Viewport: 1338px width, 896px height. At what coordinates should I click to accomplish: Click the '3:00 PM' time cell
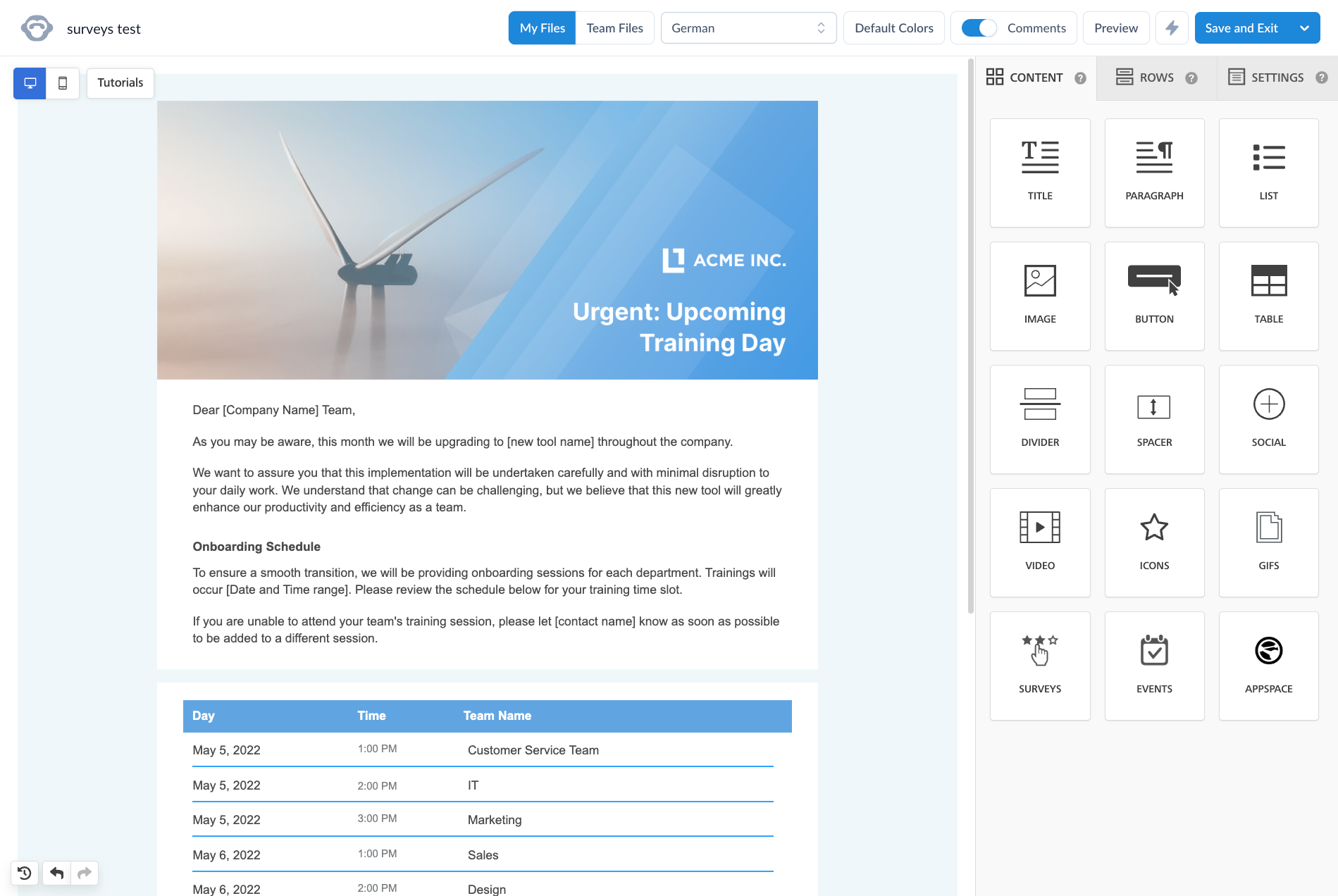coord(377,819)
